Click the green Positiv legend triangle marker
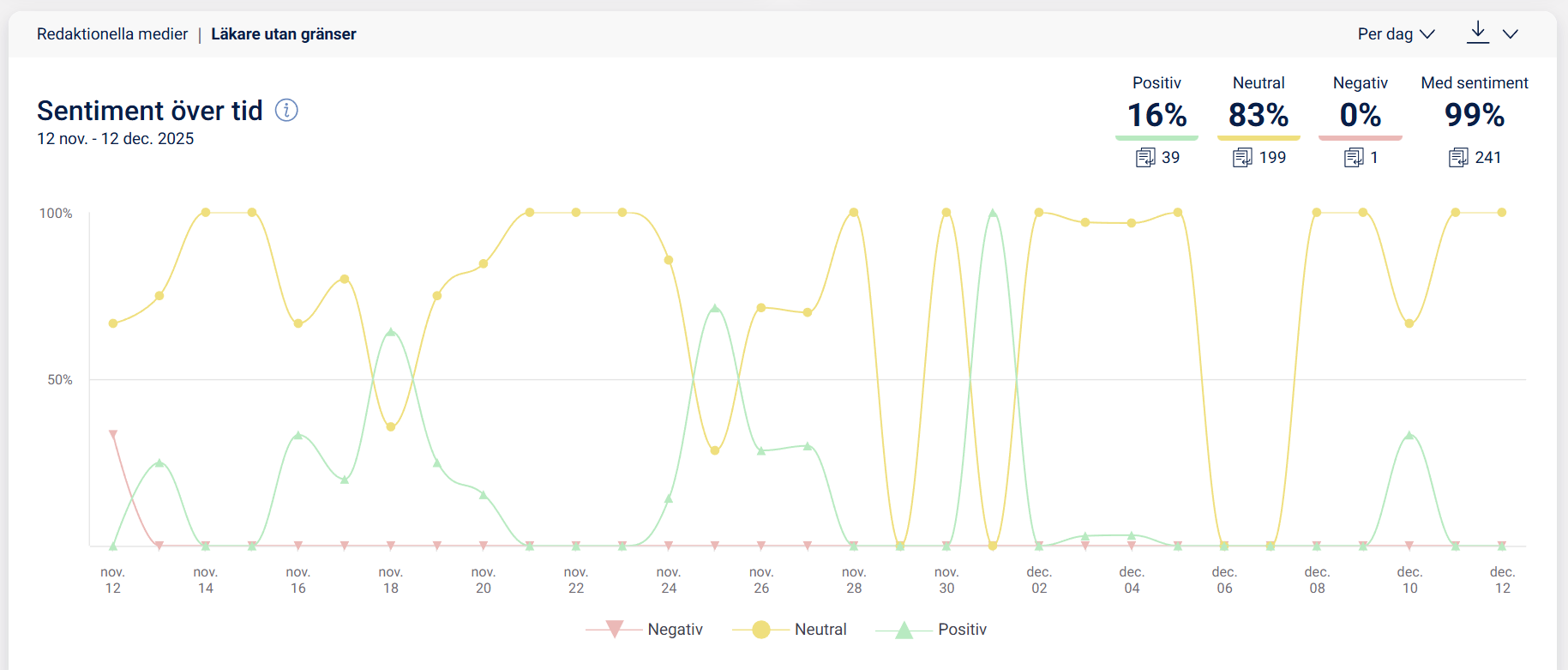The image size is (1568, 670). pos(904,631)
